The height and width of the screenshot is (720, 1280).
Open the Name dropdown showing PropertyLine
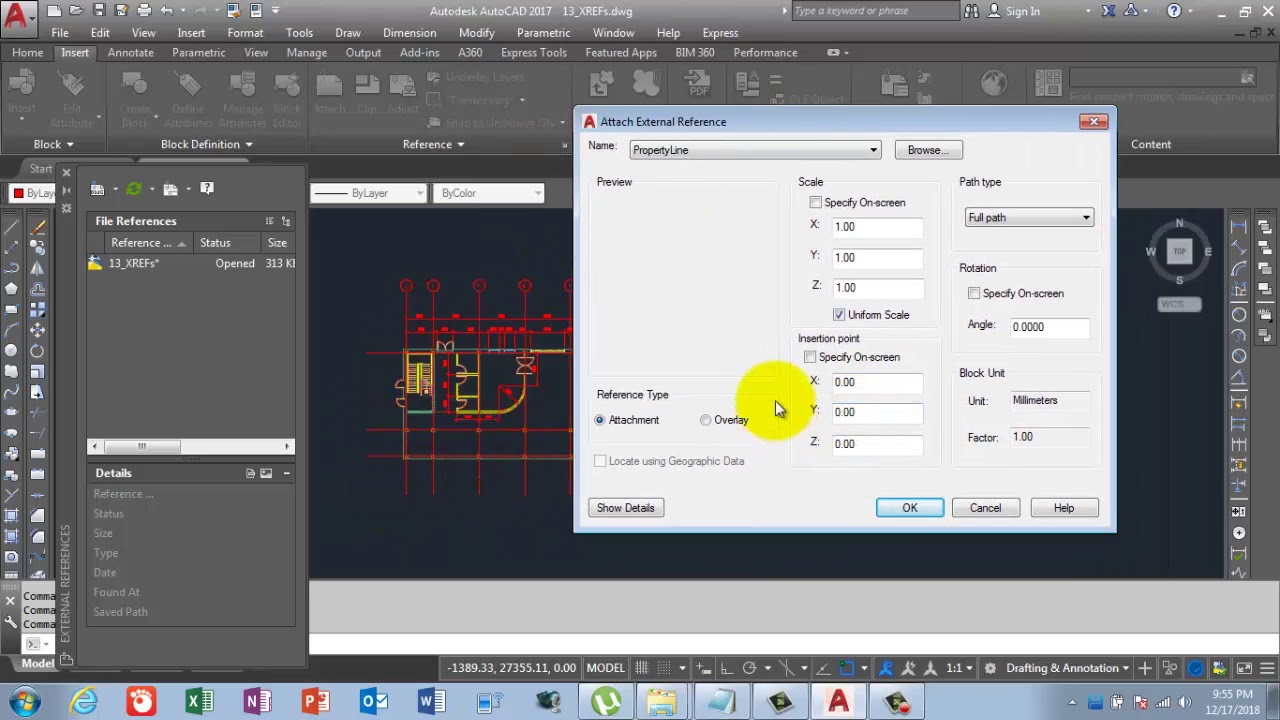click(755, 150)
